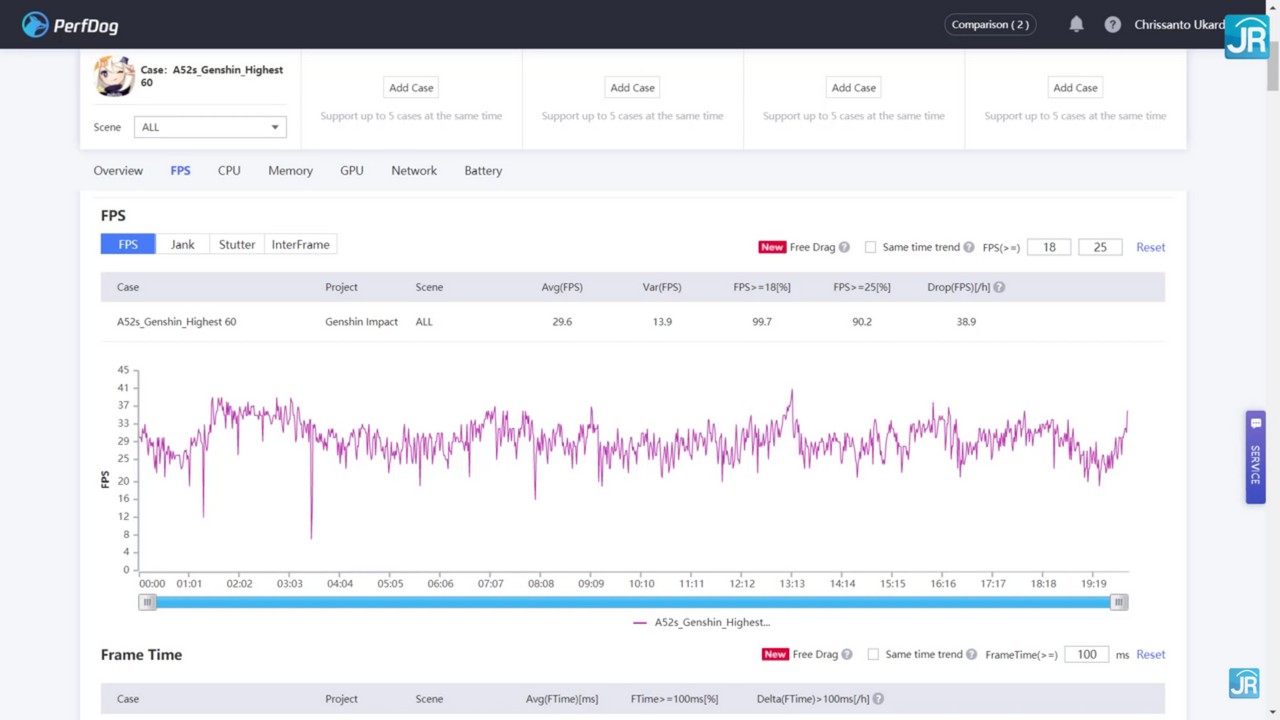1280x720 pixels.
Task: Click the FrameTime threshold input showing 100
Action: click(1086, 654)
